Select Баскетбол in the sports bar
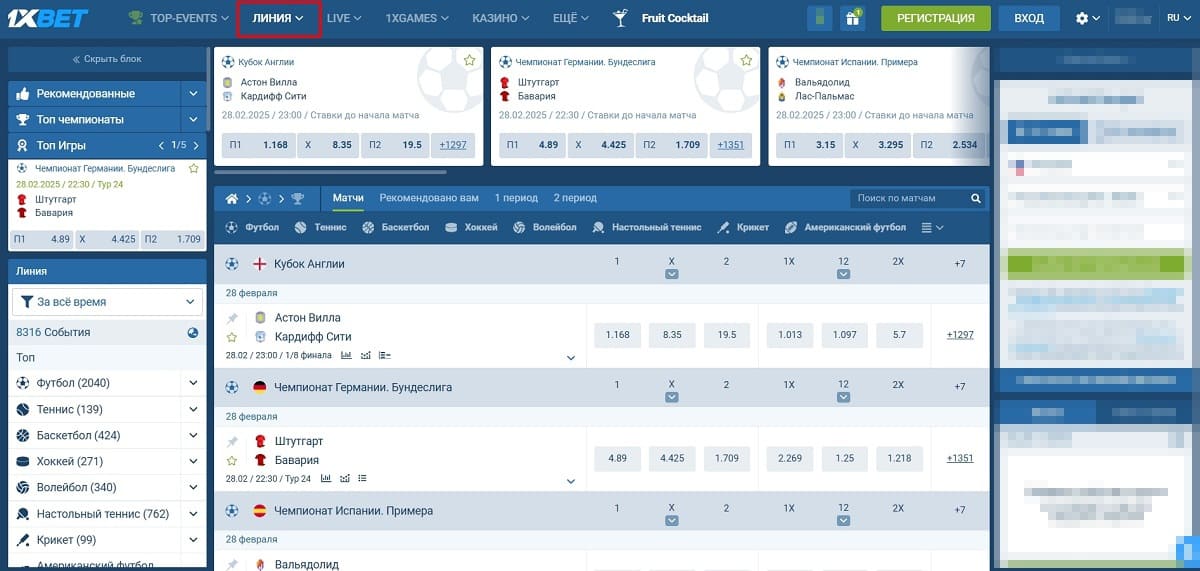This screenshot has height=571, width=1200. pyautogui.click(x=396, y=228)
